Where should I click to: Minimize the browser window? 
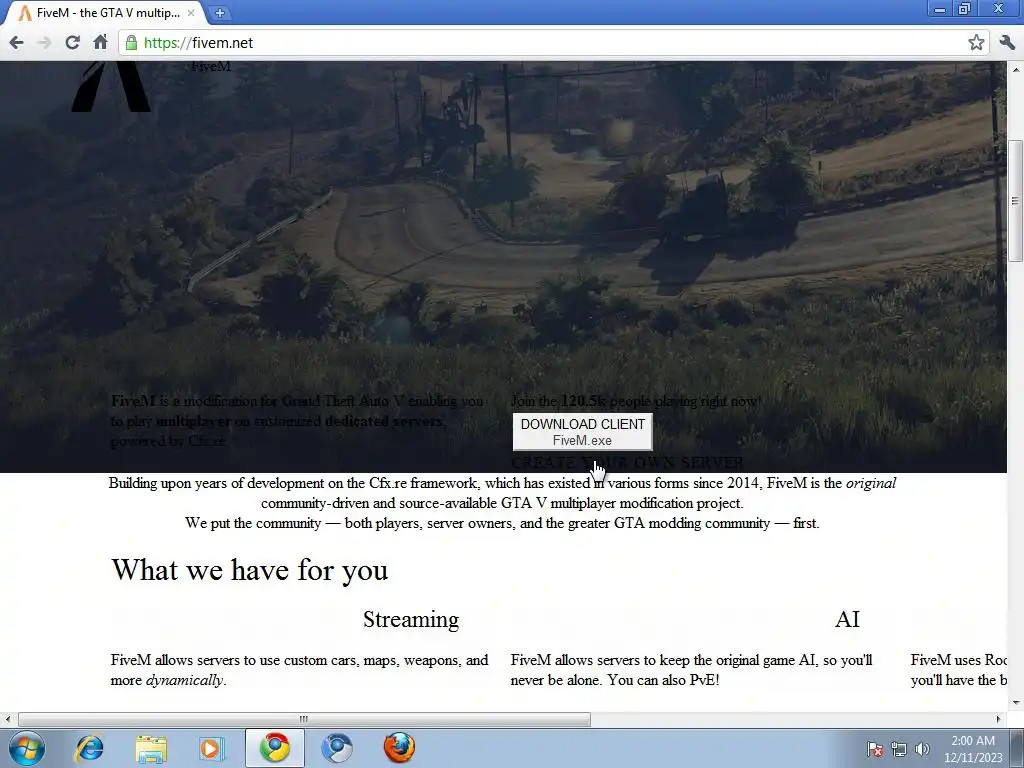click(940, 9)
